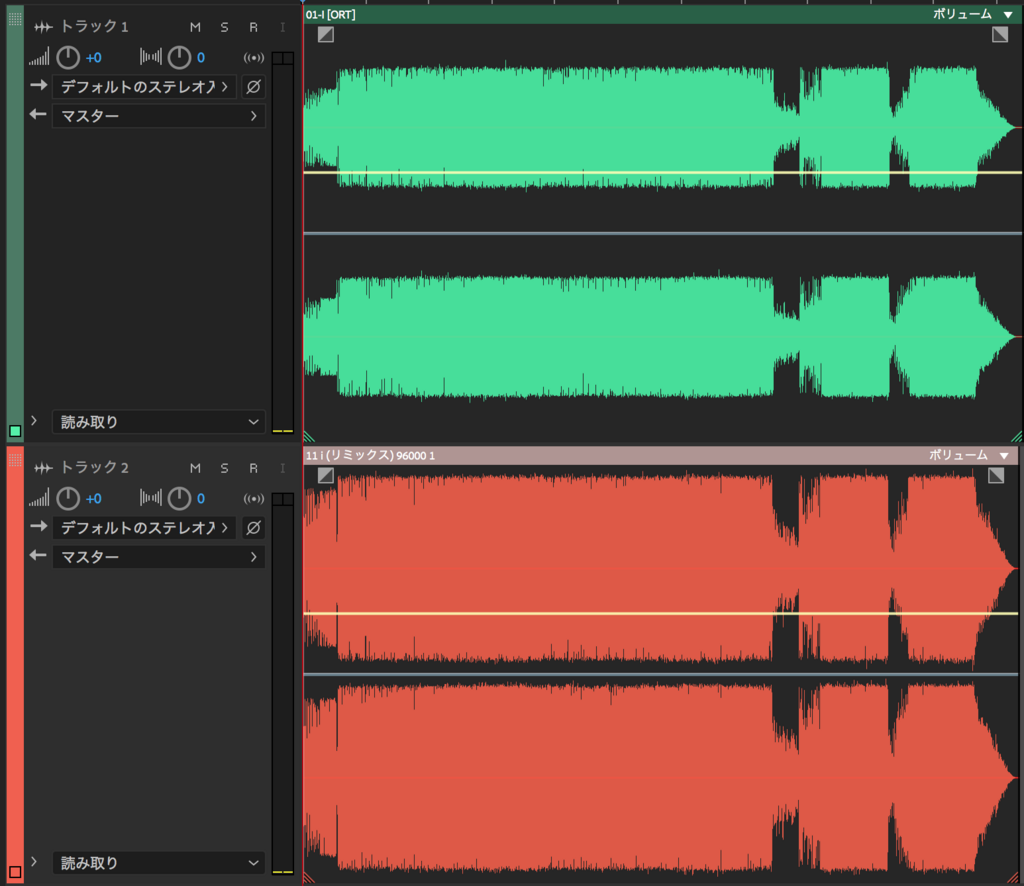Click the トラック 1 name label
Viewport: 1024px width, 886px height.
(94, 27)
